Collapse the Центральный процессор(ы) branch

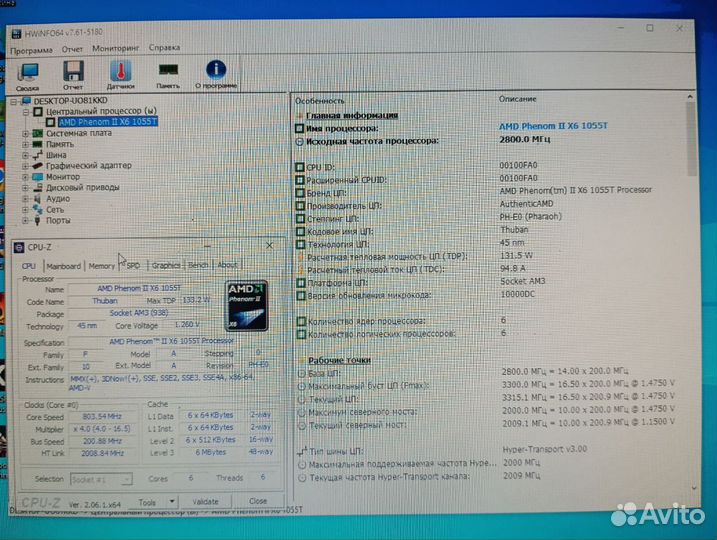[x=26, y=112]
